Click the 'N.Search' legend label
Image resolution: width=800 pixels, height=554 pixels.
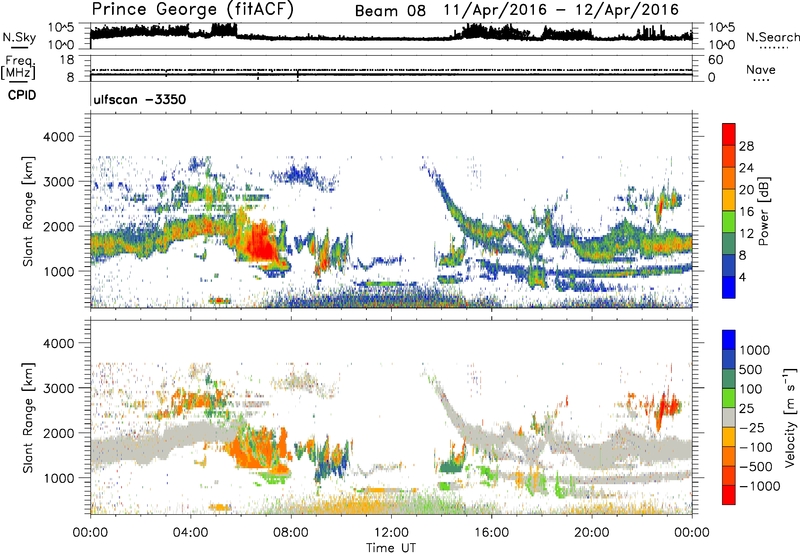click(772, 37)
